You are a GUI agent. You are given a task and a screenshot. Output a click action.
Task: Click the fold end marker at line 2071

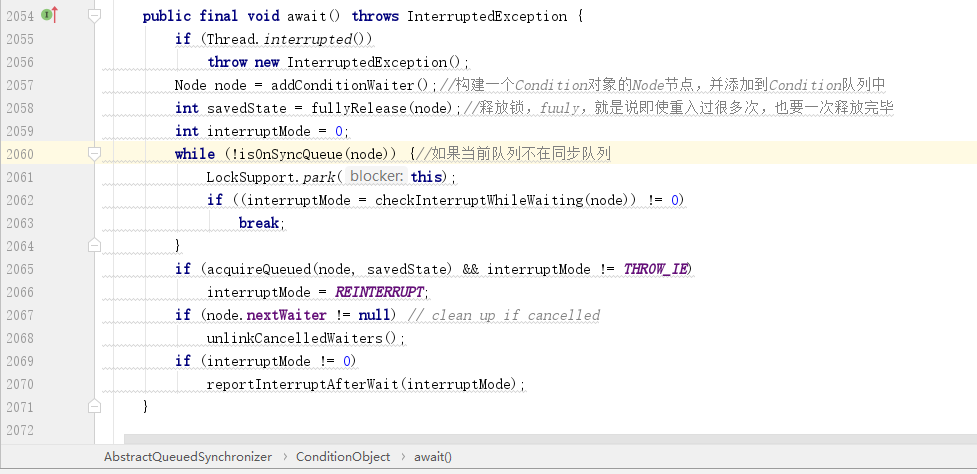(94, 407)
